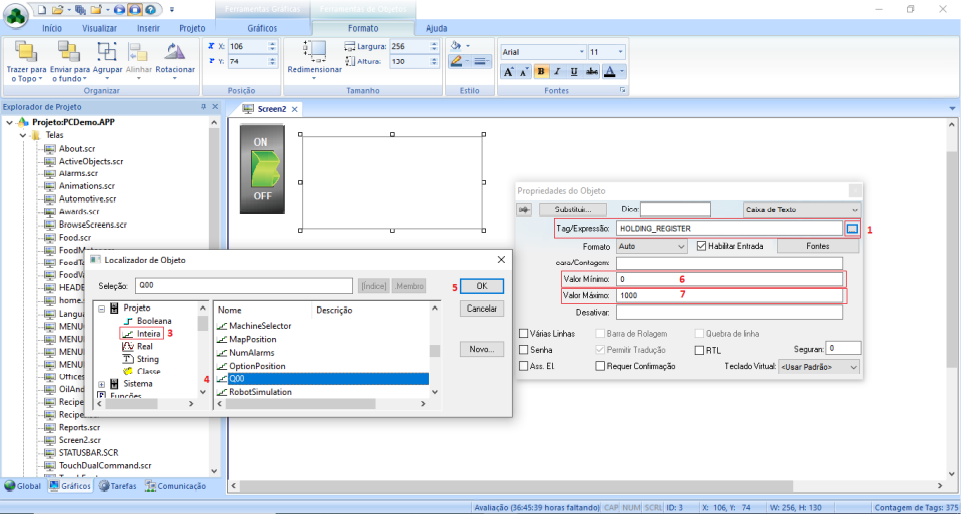Open the Rotacionar tool
The width and height of the screenshot is (961, 516).
coord(175,53)
